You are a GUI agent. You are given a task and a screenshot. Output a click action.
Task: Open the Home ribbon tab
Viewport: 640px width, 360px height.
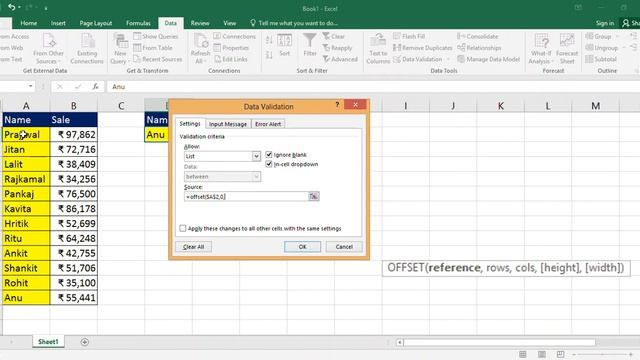[x=29, y=23]
